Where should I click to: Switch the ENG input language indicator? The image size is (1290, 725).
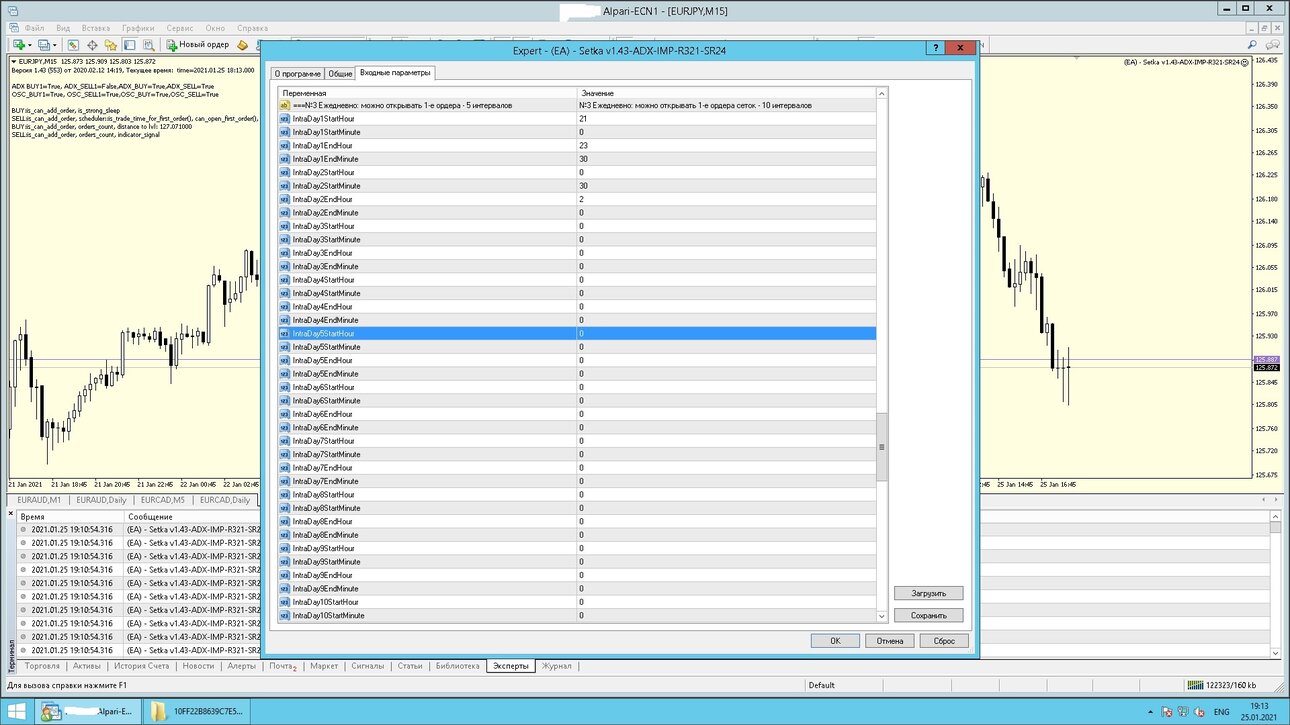[x=1221, y=713]
